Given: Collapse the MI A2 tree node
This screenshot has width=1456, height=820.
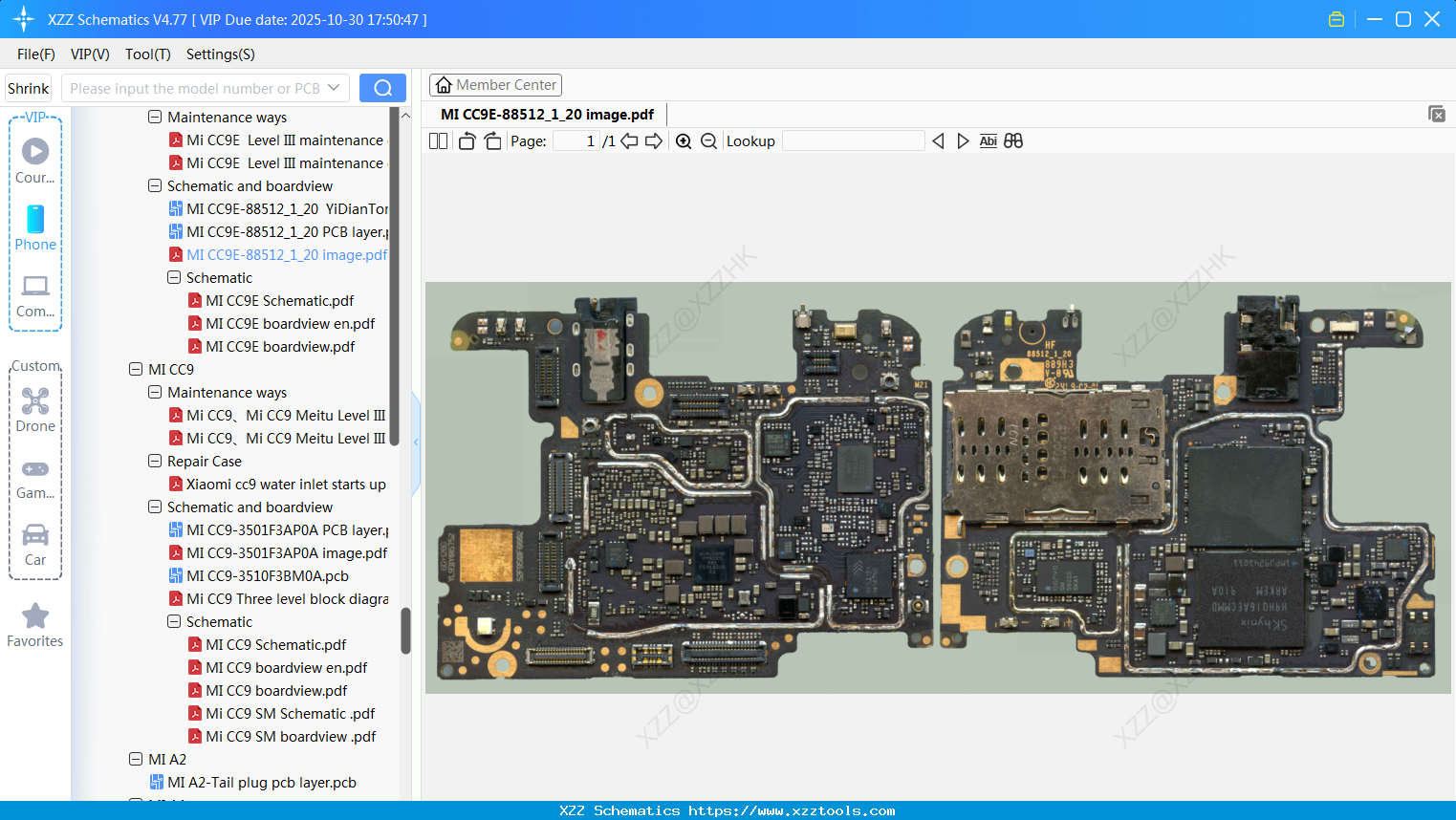Looking at the screenshot, I should (x=136, y=760).
